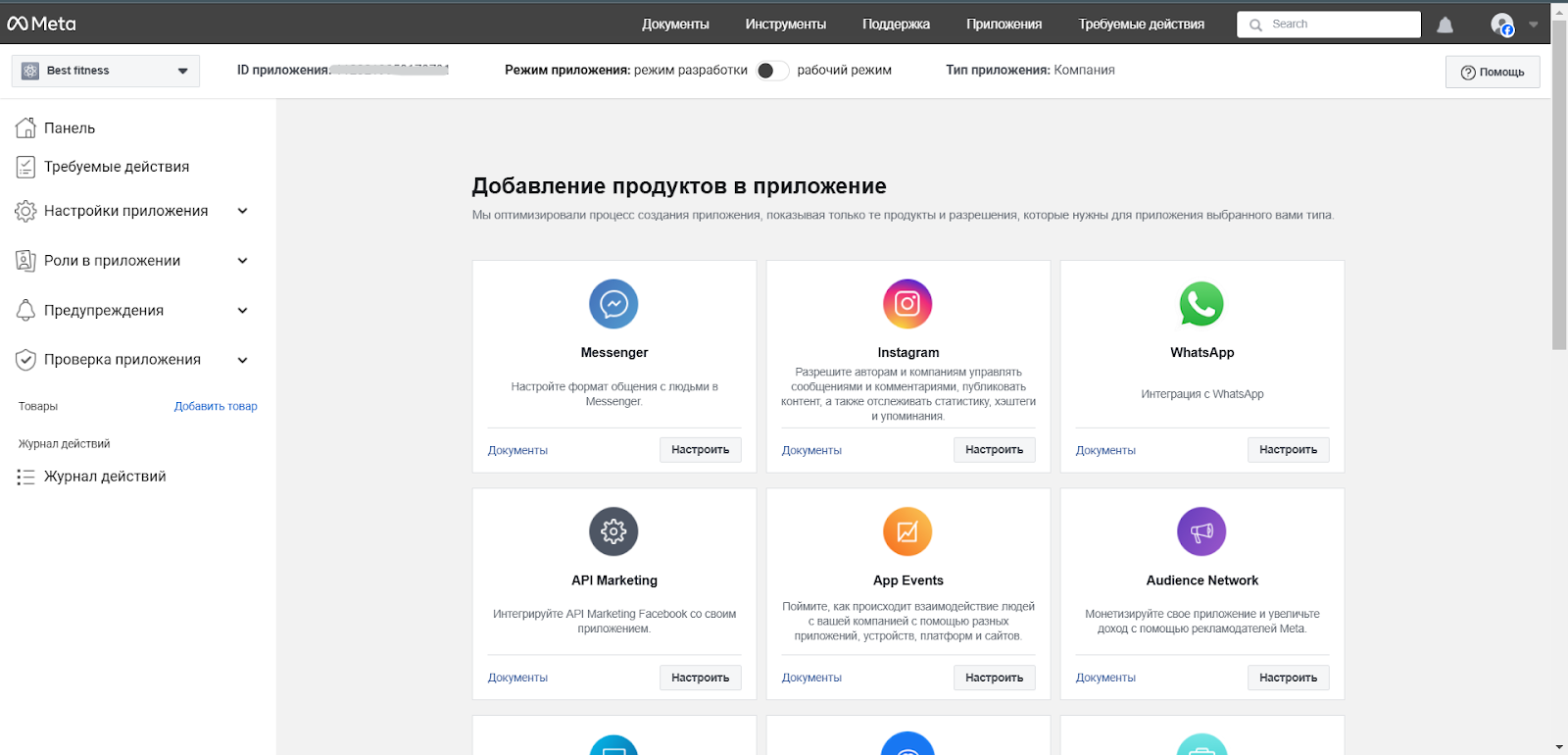Click Настроить for Messenger

(x=701, y=450)
